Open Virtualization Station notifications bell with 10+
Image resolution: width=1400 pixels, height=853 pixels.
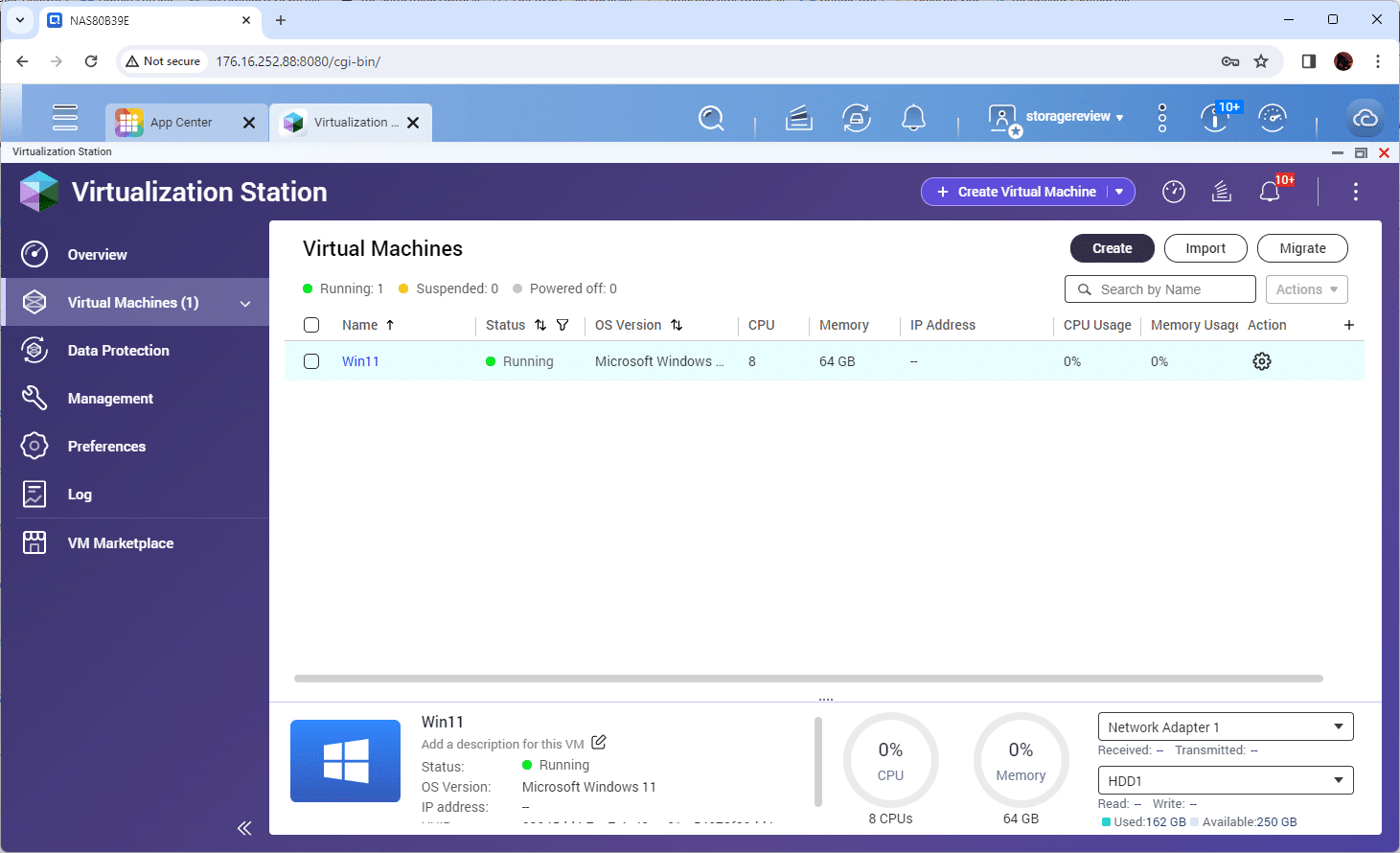pos(1271,191)
